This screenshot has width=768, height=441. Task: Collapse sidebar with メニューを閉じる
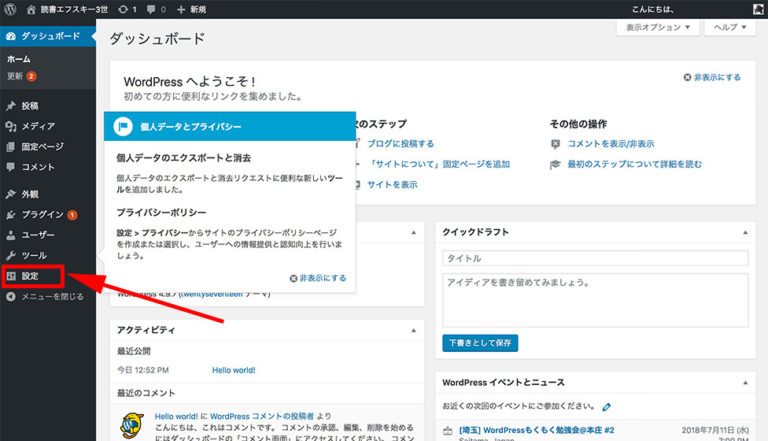(45, 296)
